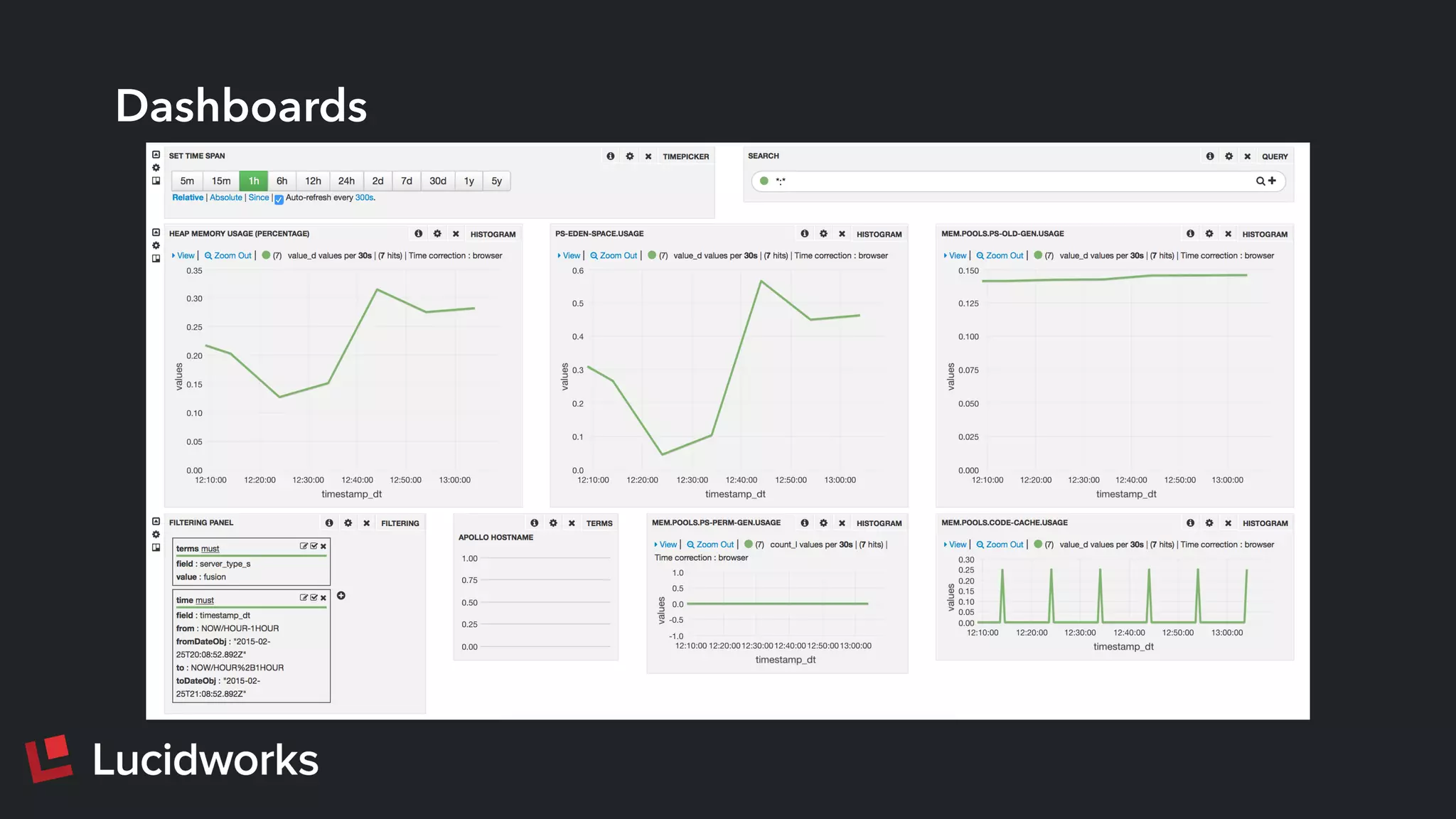Viewport: 1456px width, 819px height.
Task: Show info for Code-Cache.Usage panel
Action: [1190, 523]
